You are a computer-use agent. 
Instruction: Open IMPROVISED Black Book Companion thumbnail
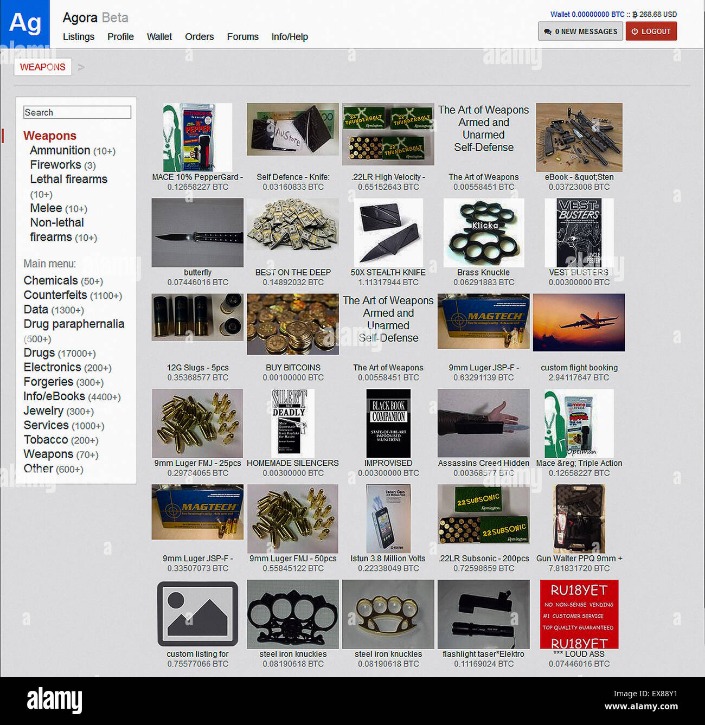coord(388,423)
